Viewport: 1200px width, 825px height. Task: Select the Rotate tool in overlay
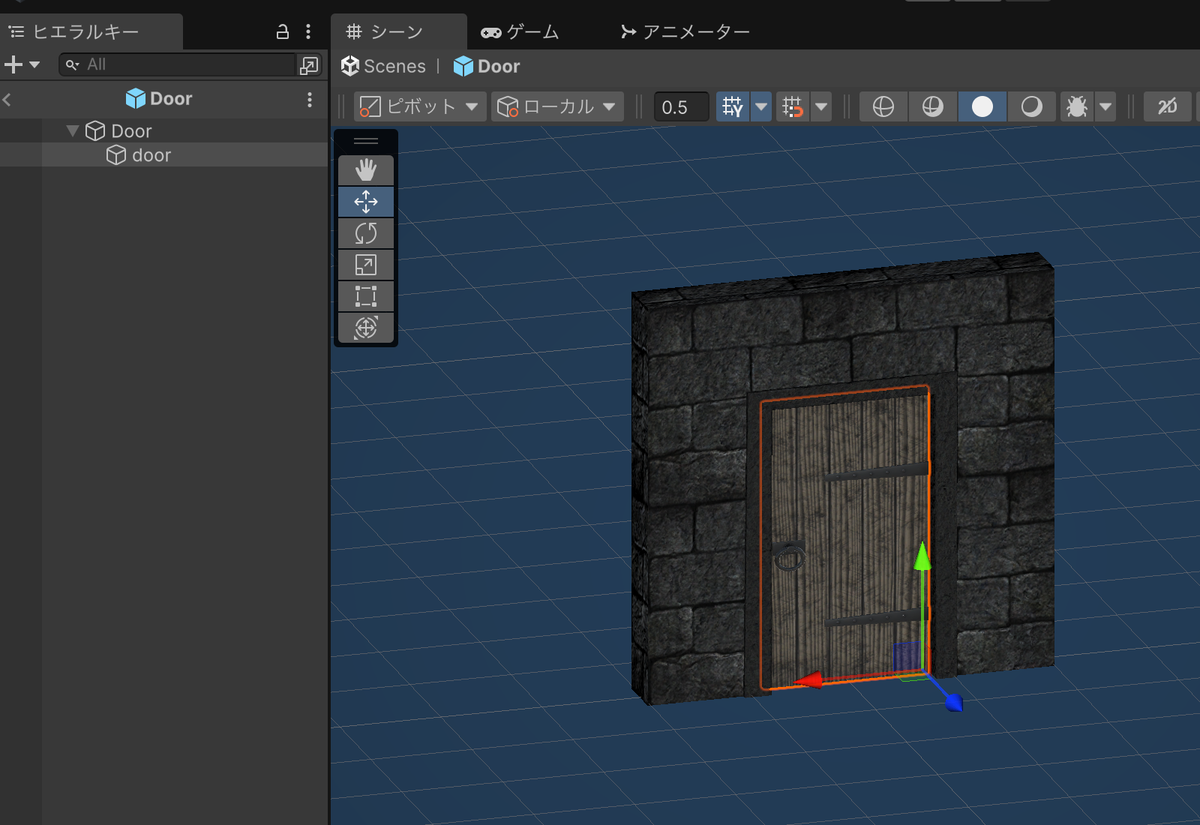(x=366, y=234)
